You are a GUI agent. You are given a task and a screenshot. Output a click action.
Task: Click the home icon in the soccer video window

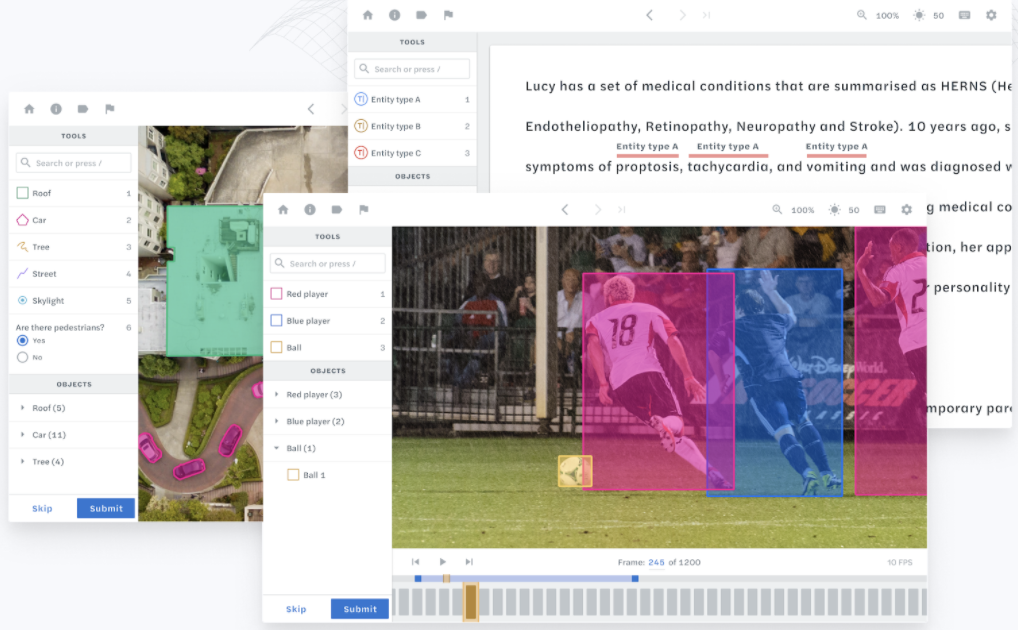pos(283,210)
